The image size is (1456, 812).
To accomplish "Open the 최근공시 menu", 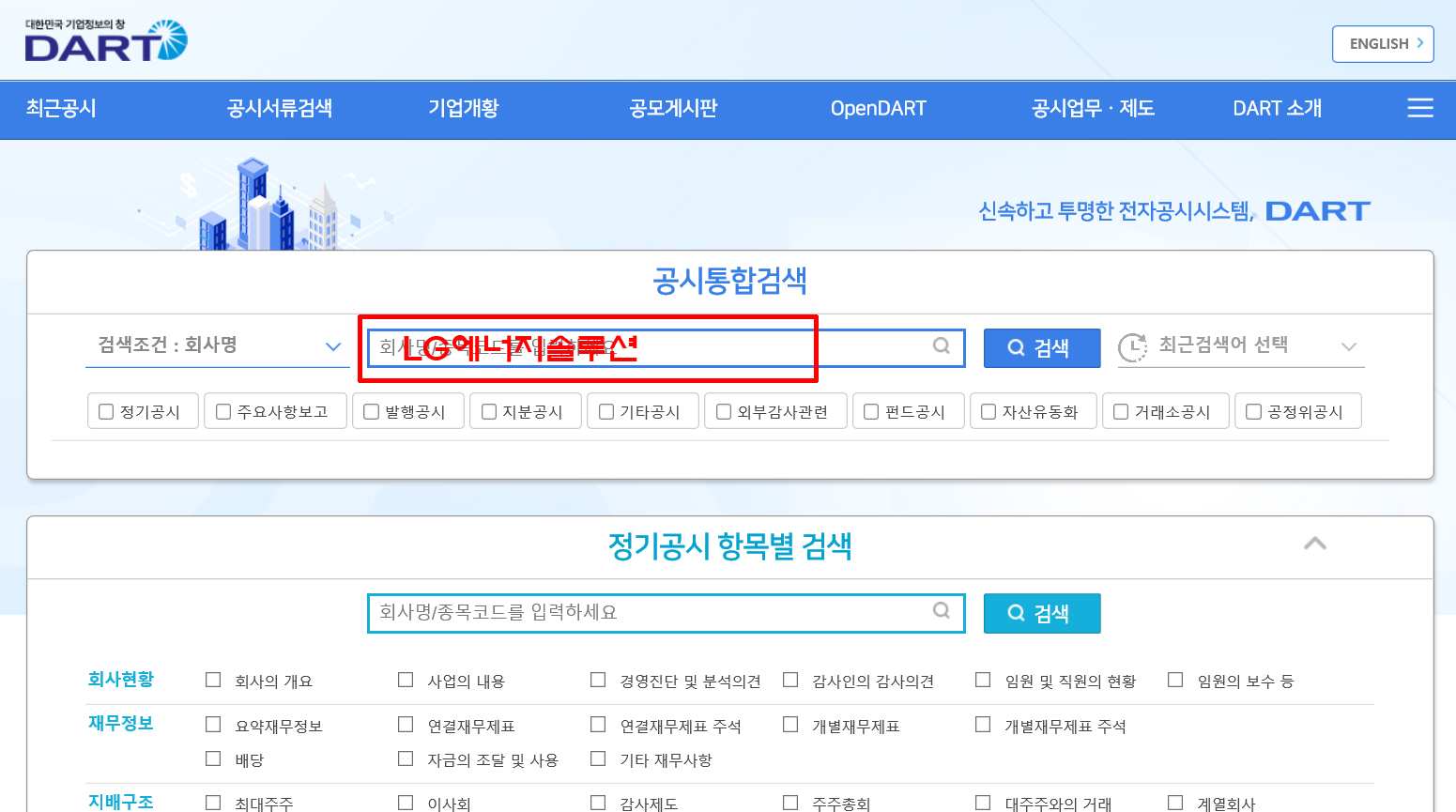I will (x=61, y=108).
